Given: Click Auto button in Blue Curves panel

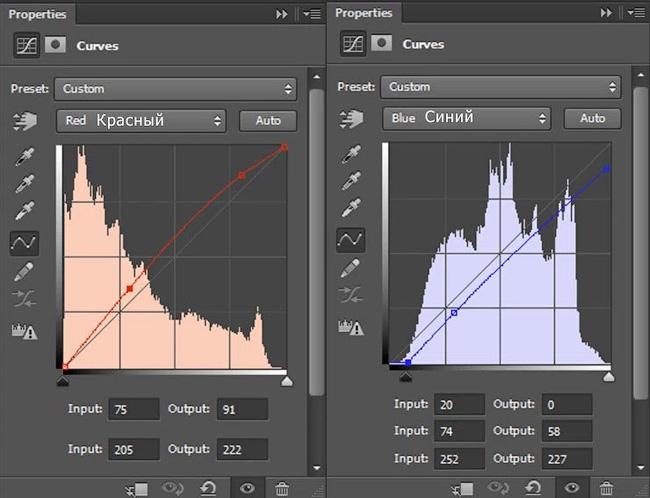Looking at the screenshot, I should pyautogui.click(x=592, y=119).
